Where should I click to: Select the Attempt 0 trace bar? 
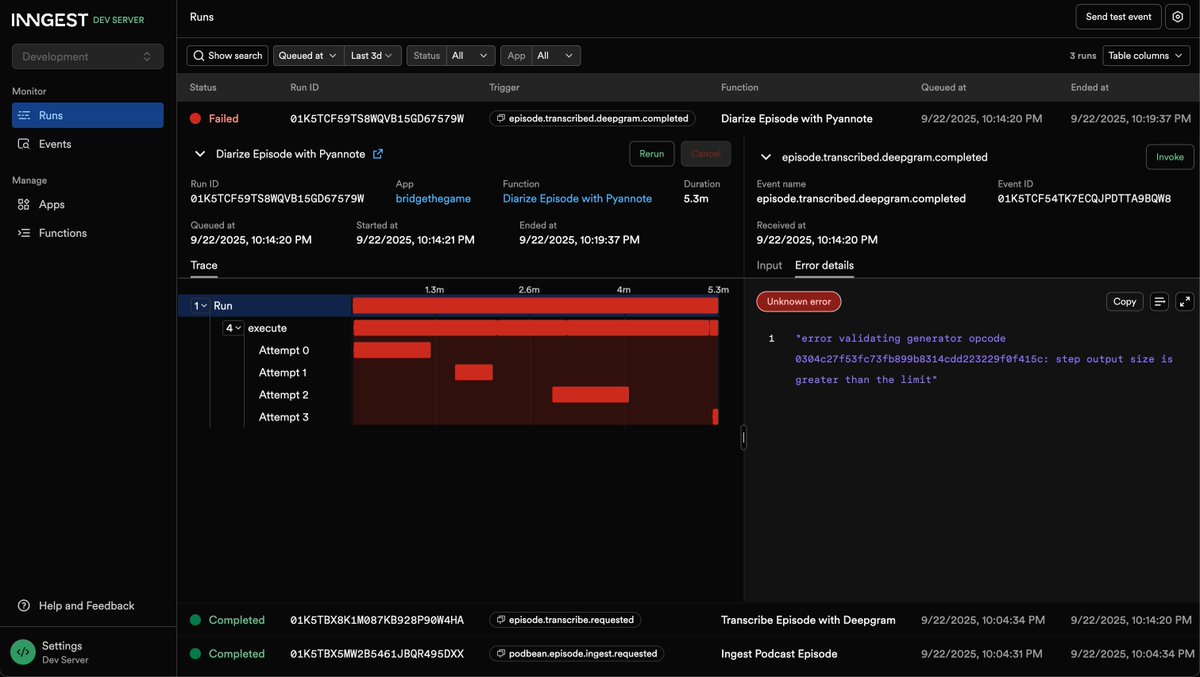coord(392,350)
